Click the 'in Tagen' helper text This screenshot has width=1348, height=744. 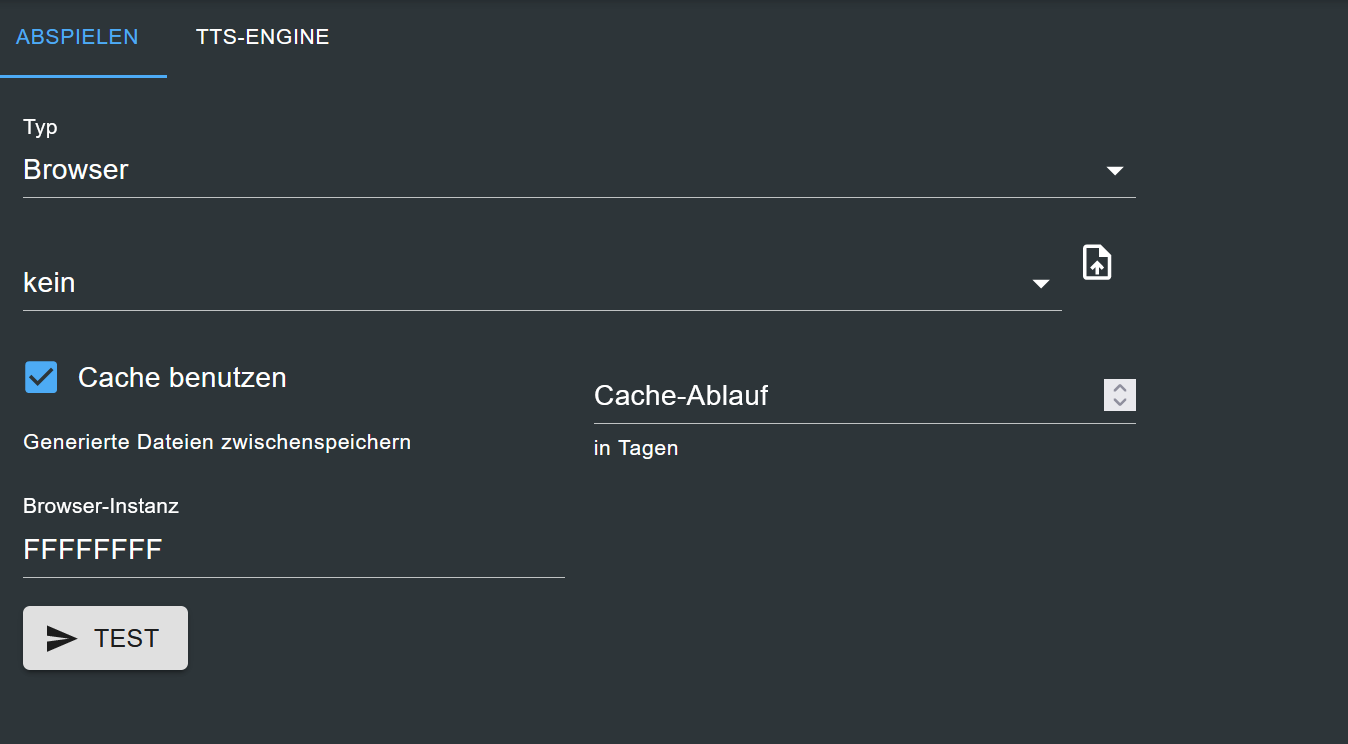(x=636, y=448)
